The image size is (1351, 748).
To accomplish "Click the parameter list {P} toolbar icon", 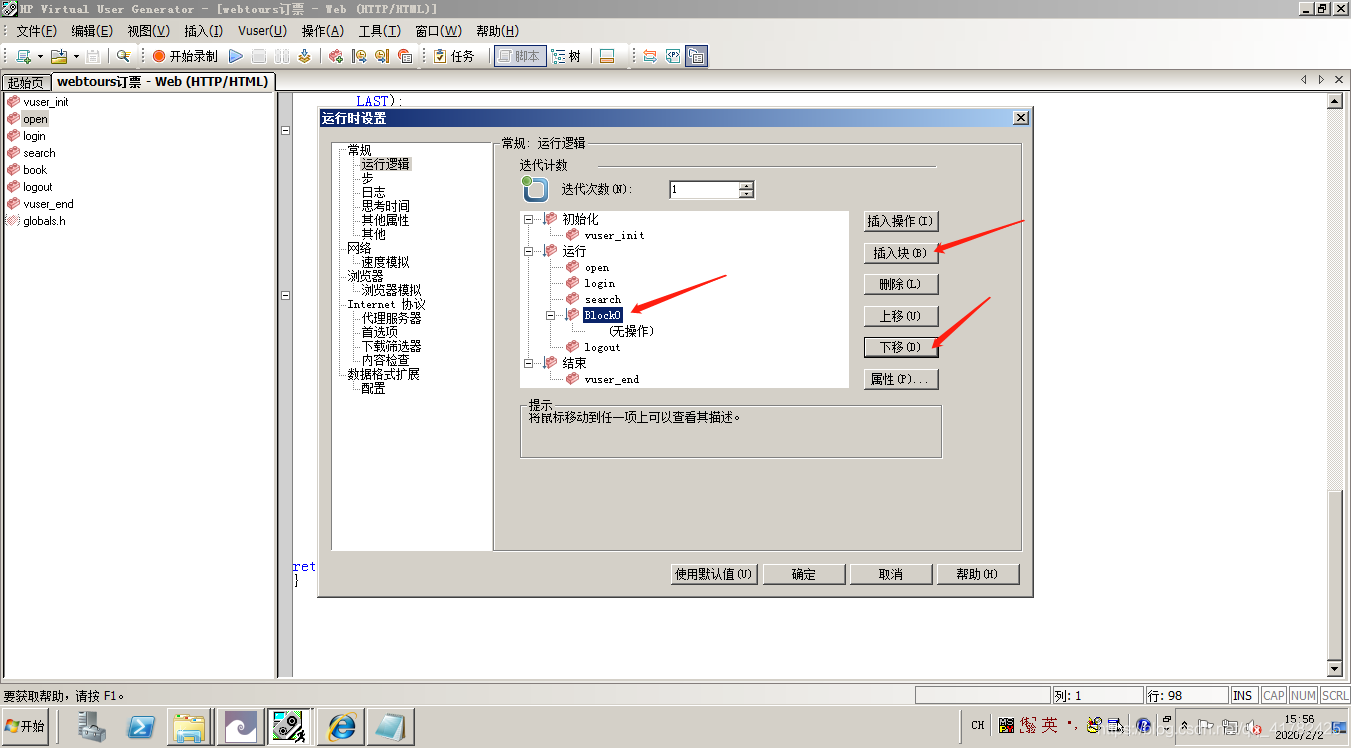I will [674, 56].
